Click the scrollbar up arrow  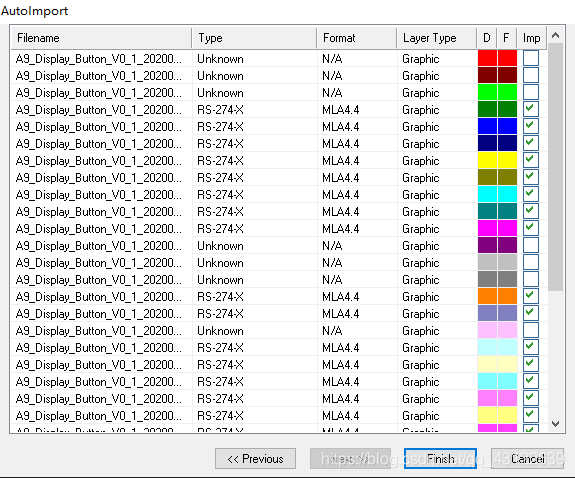pos(556,35)
